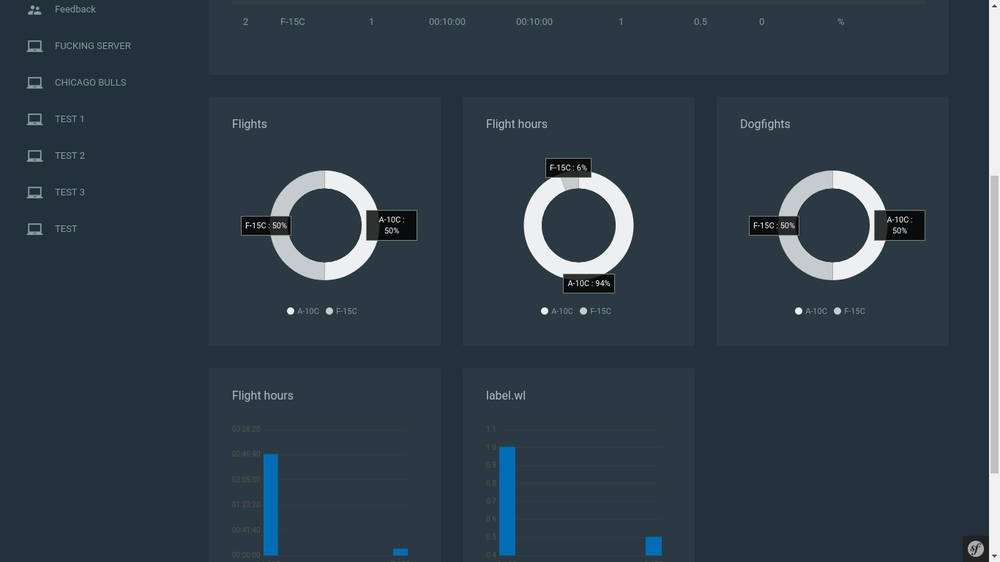Toggle A-10C legend in Flights chart
Image resolution: width=1000 pixels, height=562 pixels.
click(303, 311)
